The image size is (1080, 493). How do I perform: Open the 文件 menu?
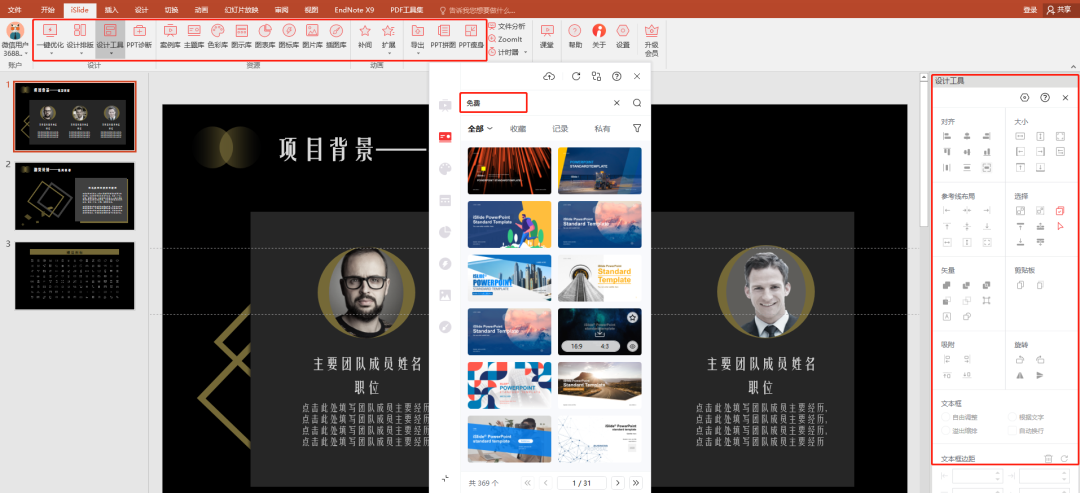click(15, 10)
